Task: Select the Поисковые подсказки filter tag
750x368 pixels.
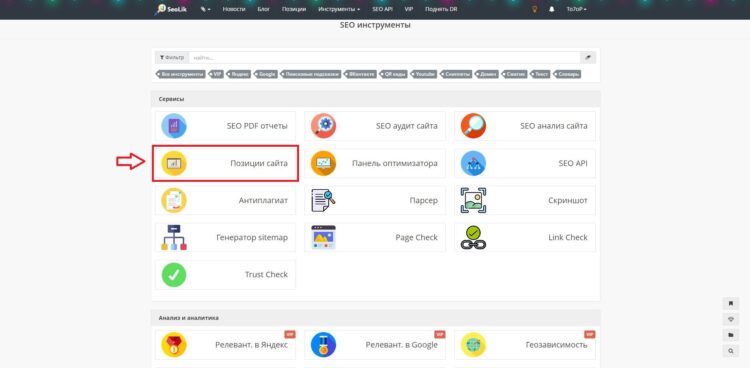Action: (310, 74)
